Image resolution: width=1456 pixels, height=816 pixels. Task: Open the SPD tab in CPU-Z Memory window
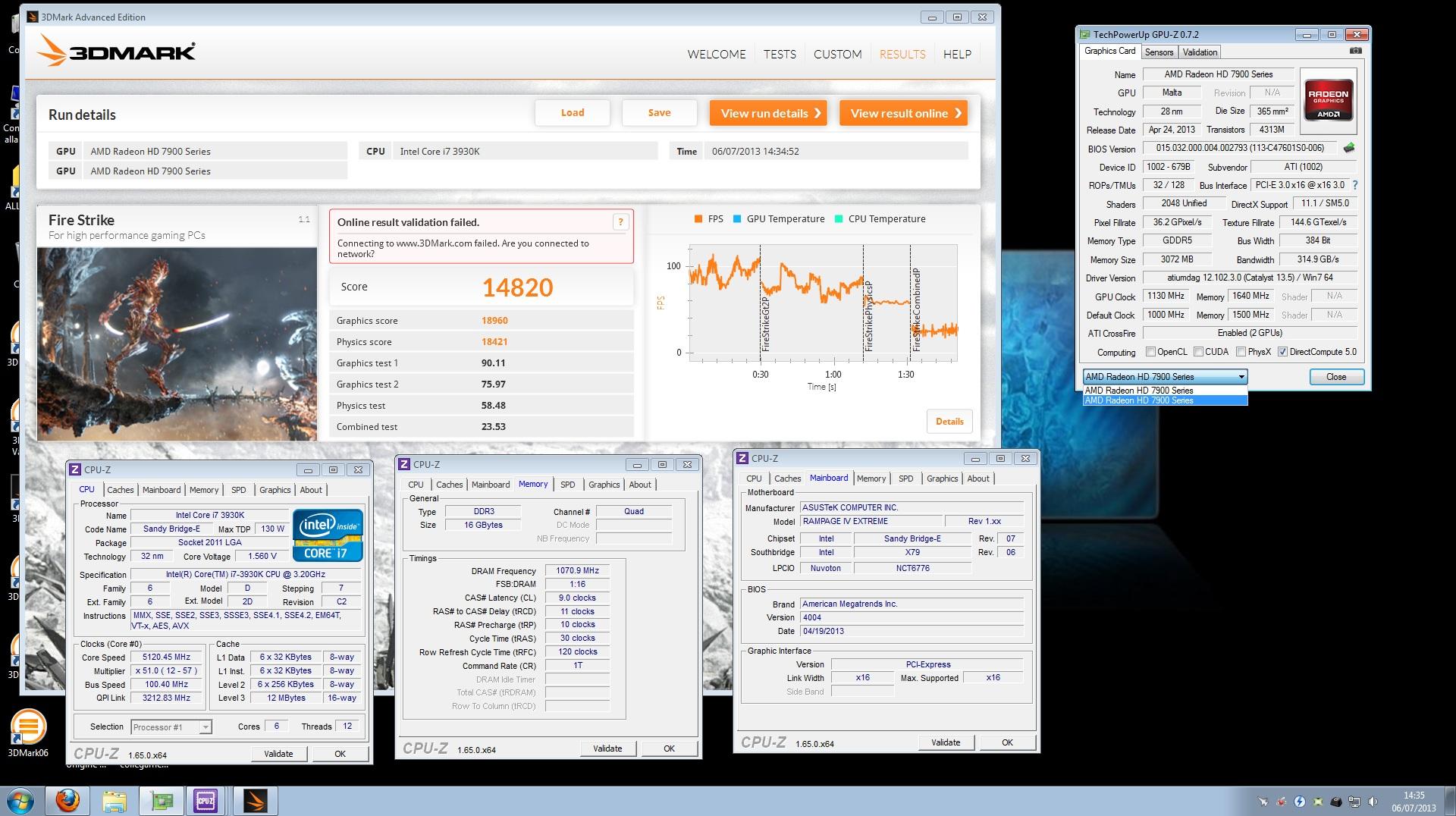tap(567, 485)
